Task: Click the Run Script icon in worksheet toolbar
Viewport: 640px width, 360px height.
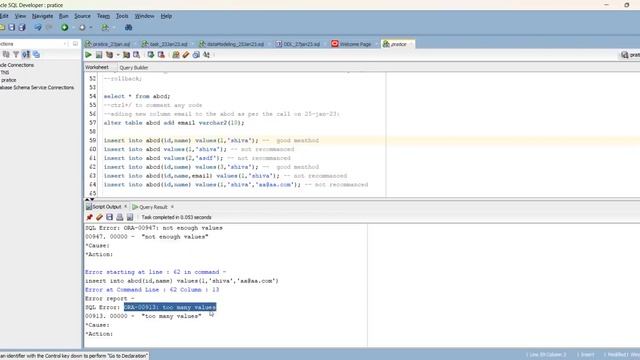Action: coord(99,55)
